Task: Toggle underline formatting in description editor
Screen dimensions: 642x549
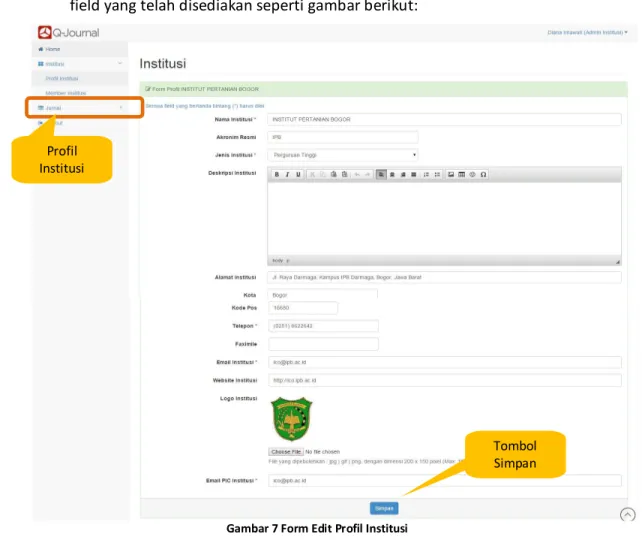Action: pos(298,174)
